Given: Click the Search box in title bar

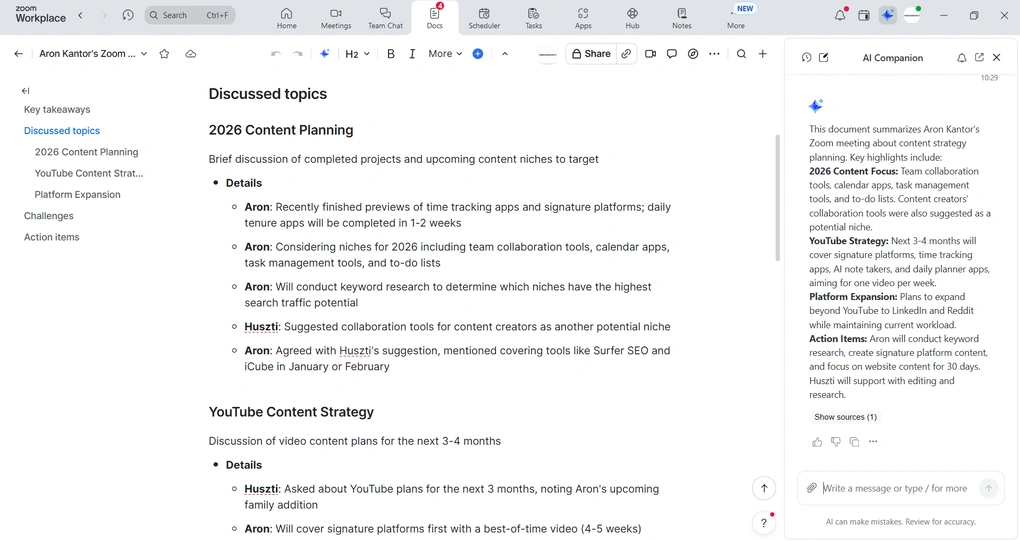Looking at the screenshot, I should click(190, 15).
